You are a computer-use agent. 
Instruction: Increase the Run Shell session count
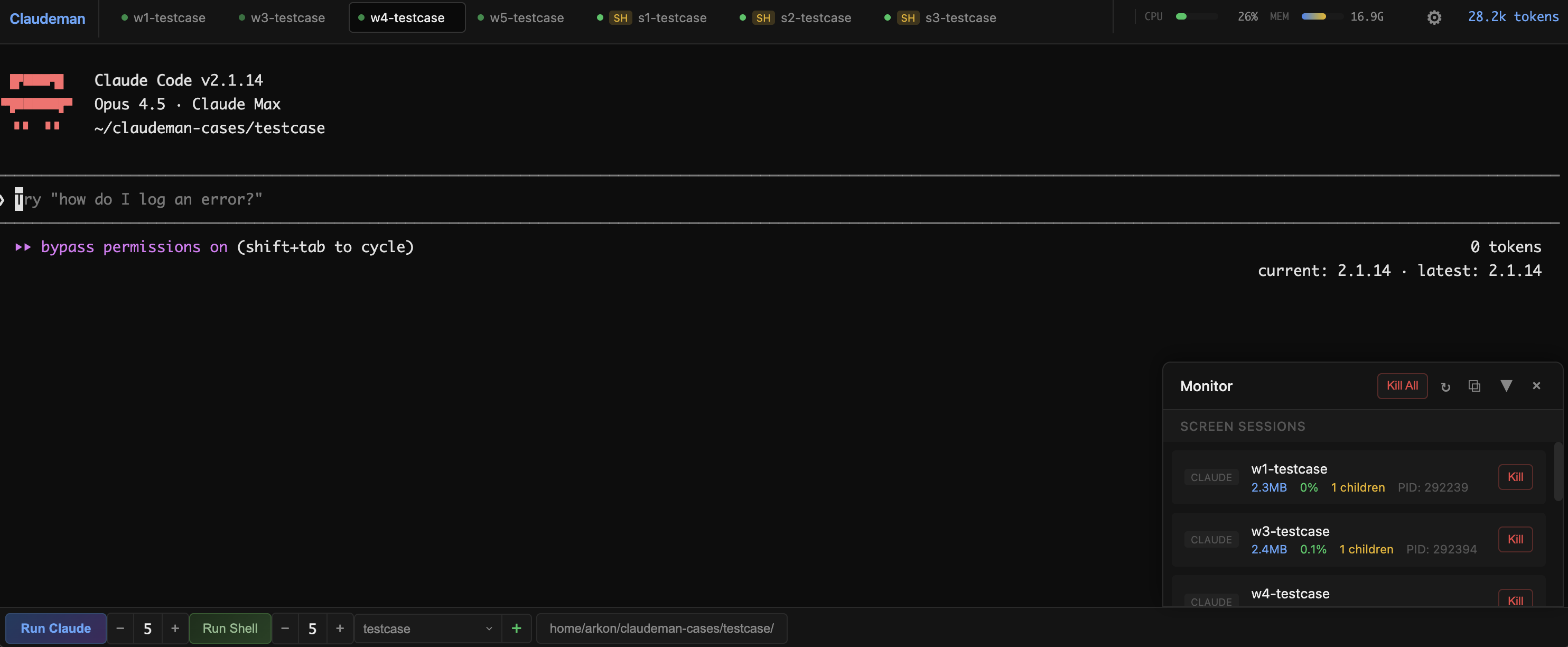pyautogui.click(x=340, y=628)
